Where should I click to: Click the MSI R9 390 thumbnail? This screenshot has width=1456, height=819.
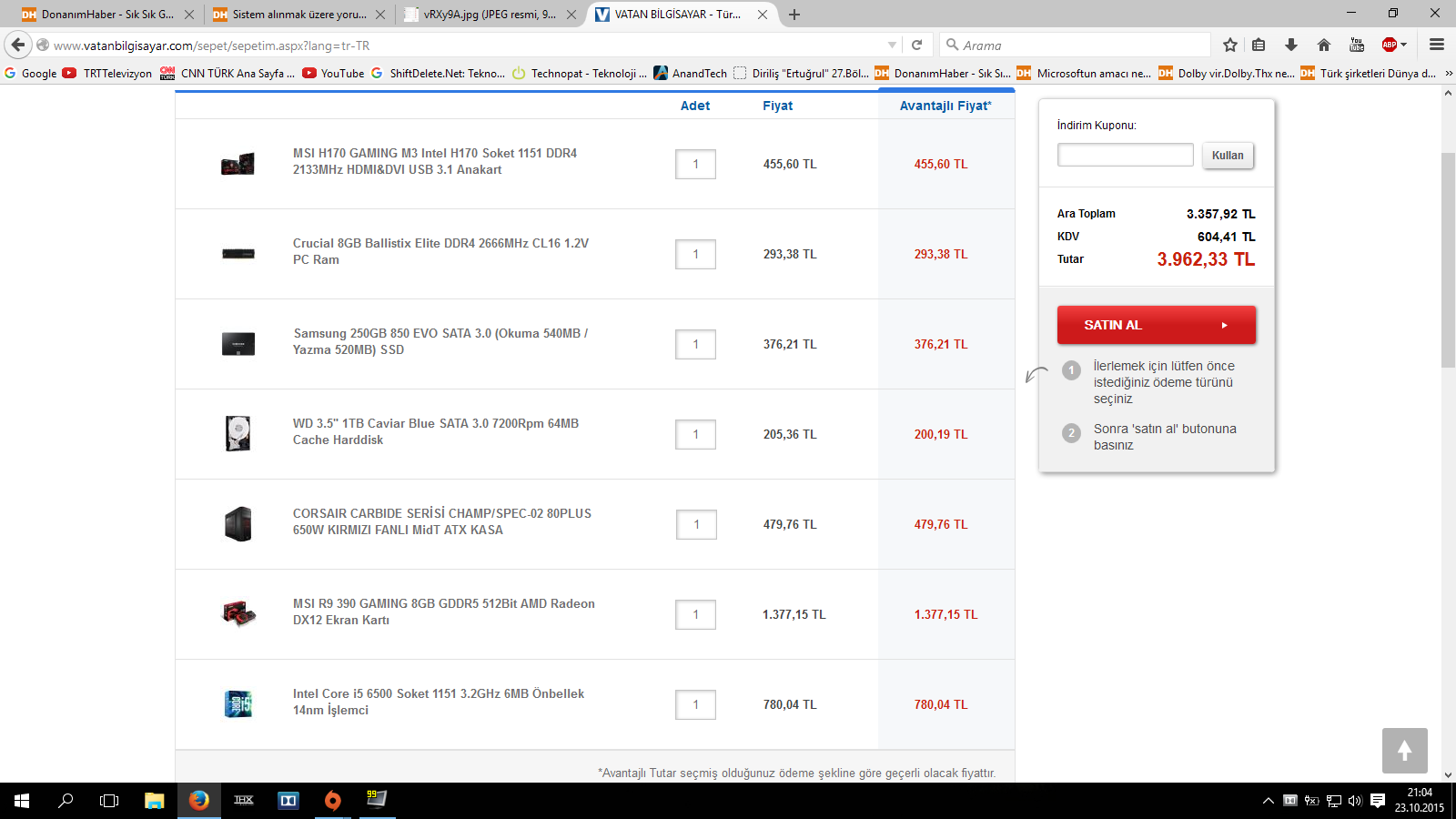point(238,614)
